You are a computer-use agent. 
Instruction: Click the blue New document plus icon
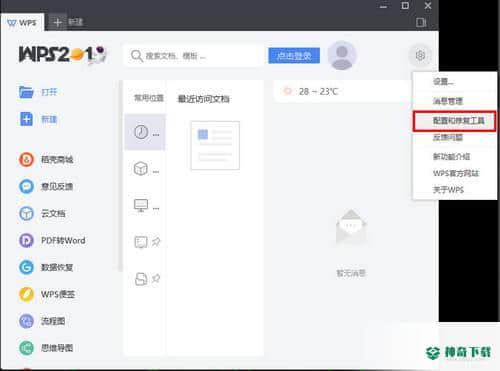click(x=26, y=119)
